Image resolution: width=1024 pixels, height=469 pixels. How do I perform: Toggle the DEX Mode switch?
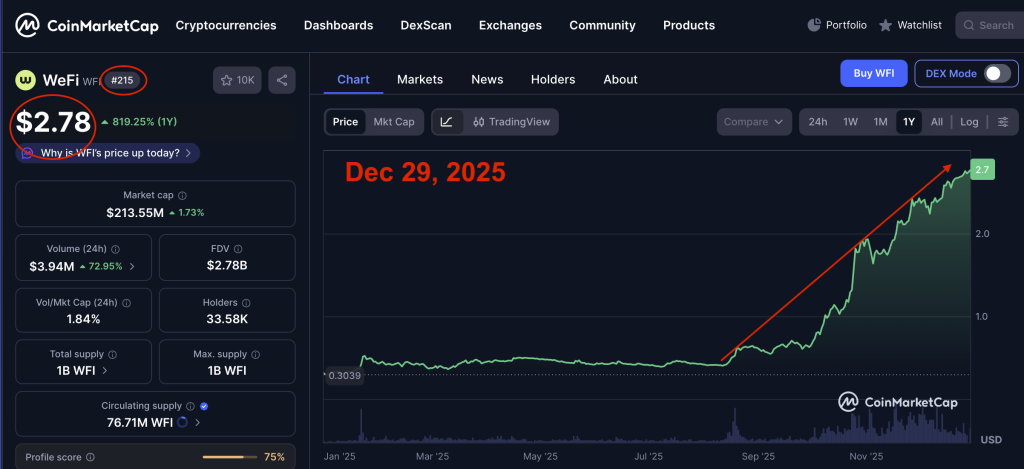click(x=997, y=73)
